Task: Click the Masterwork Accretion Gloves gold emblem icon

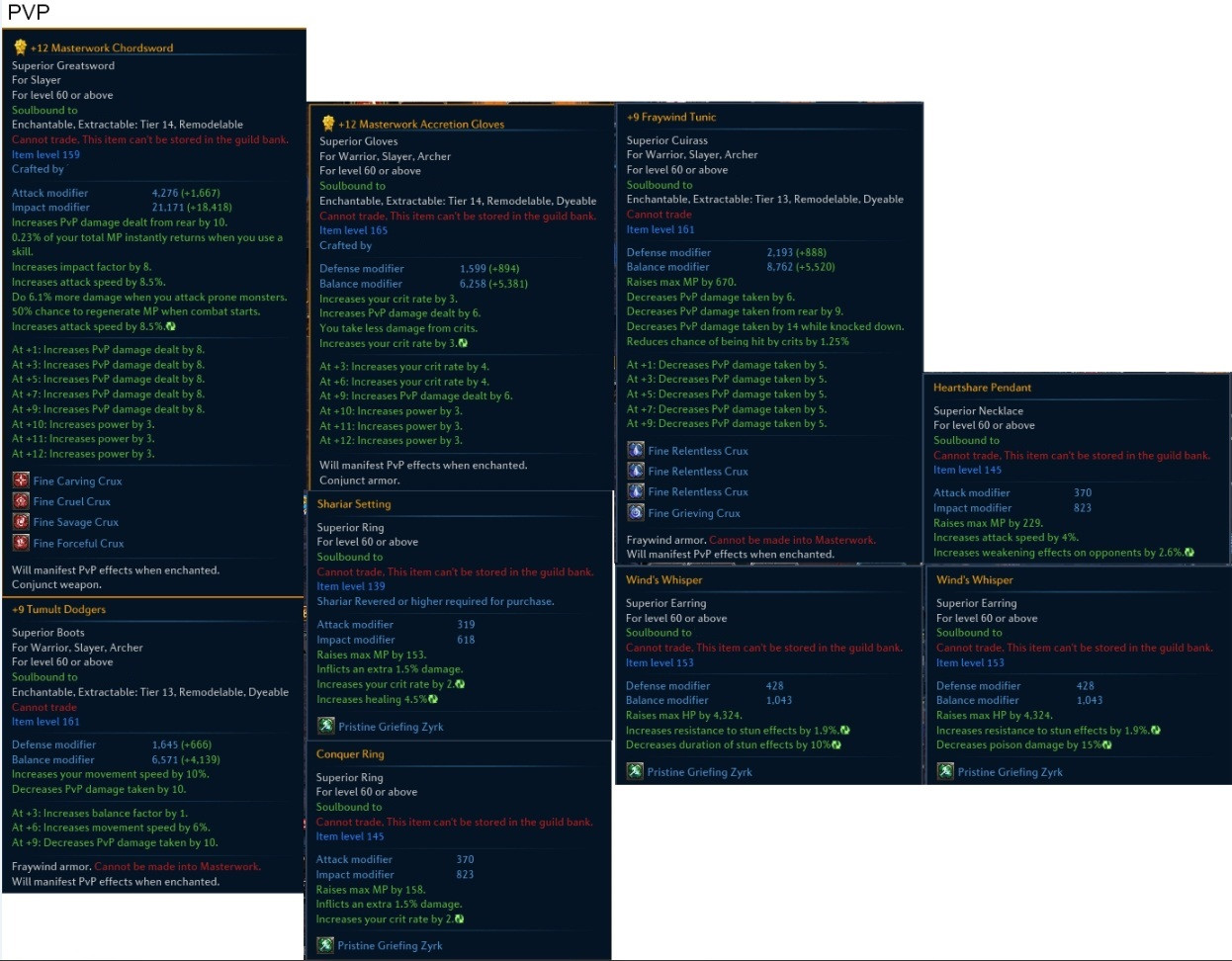Action: pos(328,124)
